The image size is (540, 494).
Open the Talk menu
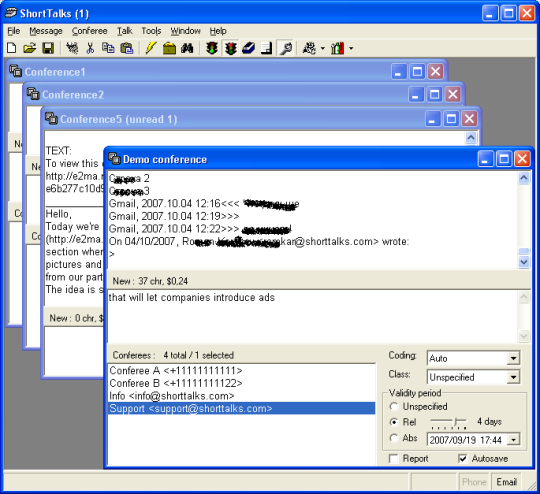pos(125,31)
